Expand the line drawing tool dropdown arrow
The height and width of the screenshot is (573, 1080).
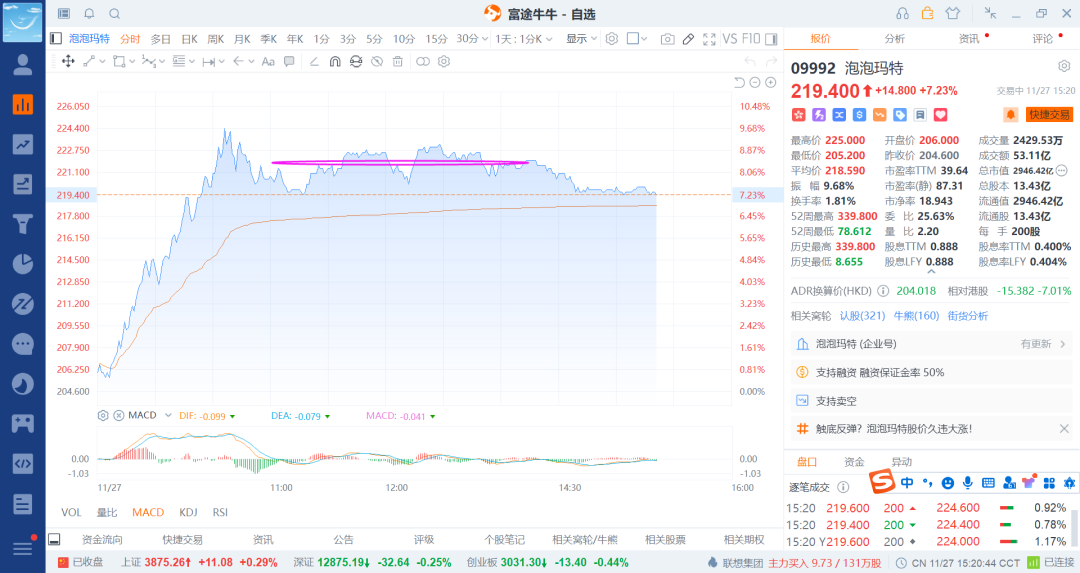tap(103, 61)
